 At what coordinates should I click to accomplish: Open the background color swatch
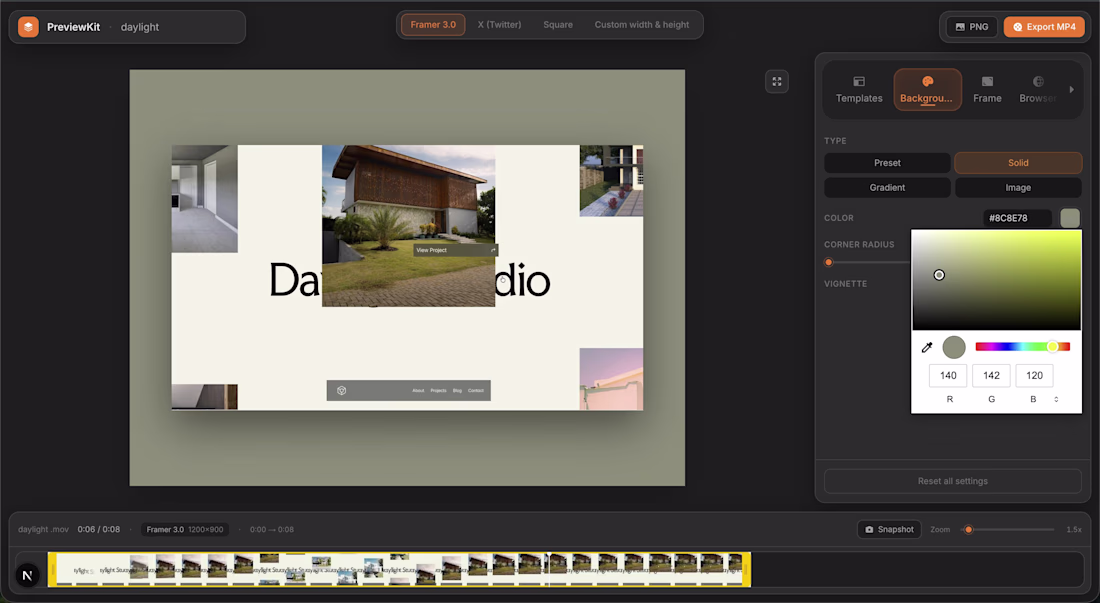tap(1070, 218)
